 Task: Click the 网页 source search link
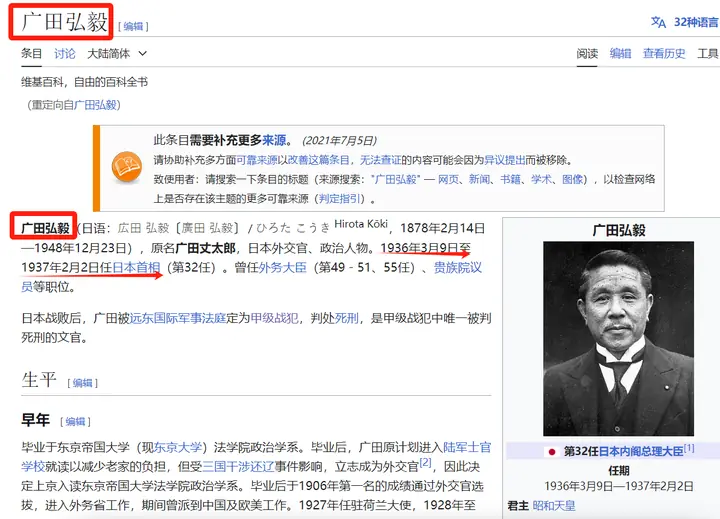448,179
